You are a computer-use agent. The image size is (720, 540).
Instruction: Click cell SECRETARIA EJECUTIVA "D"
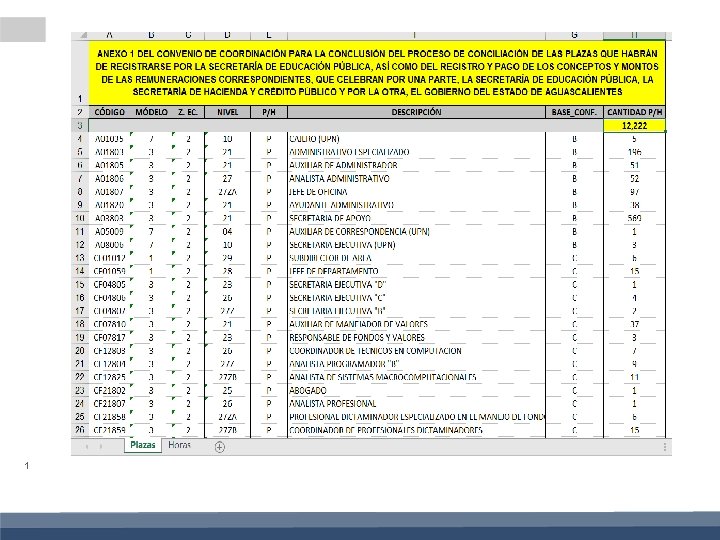416,285
